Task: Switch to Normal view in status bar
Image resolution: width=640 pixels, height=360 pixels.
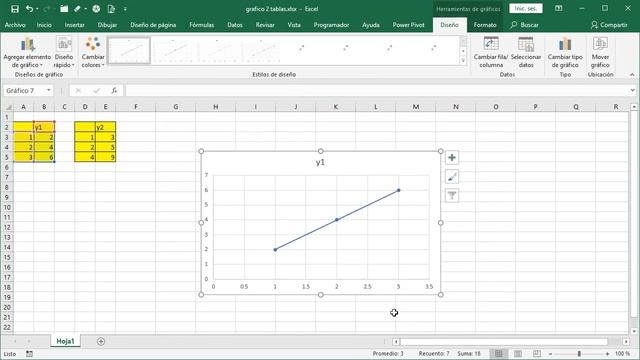Action: [x=499, y=353]
